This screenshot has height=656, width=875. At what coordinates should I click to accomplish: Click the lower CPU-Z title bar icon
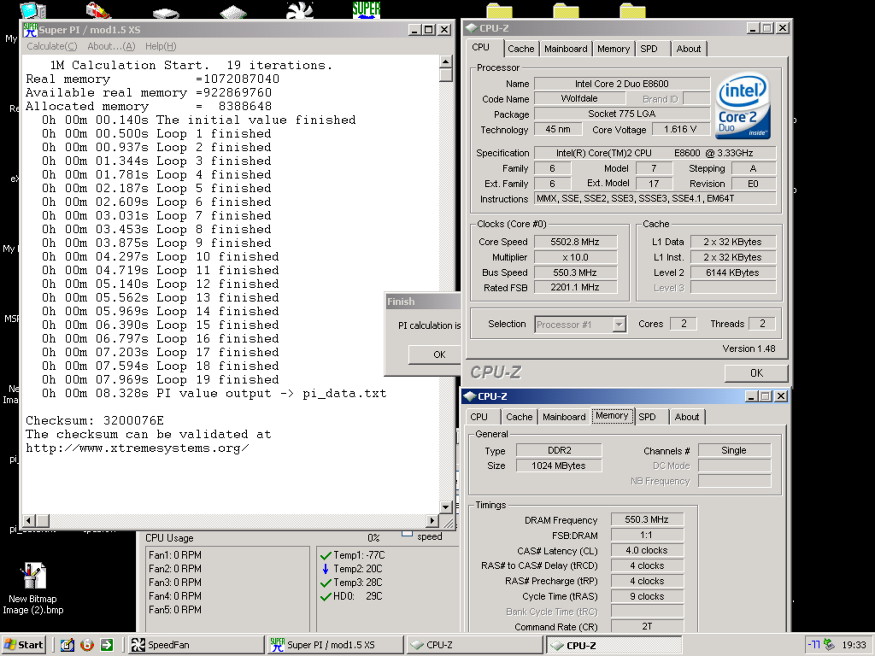coord(469,396)
